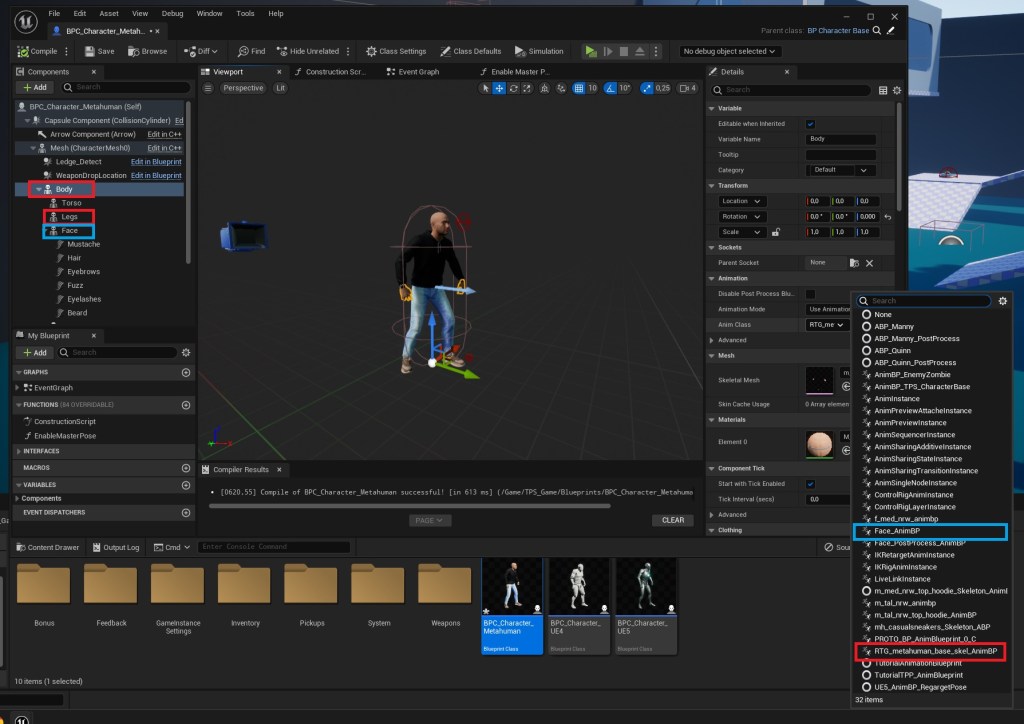1024x724 pixels.
Task: Collapse the Transform section
Action: click(x=711, y=186)
